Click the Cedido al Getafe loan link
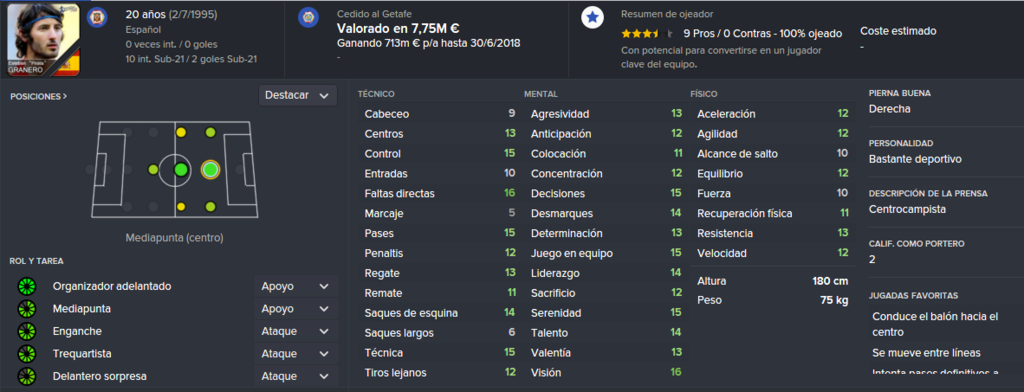 [x=374, y=14]
